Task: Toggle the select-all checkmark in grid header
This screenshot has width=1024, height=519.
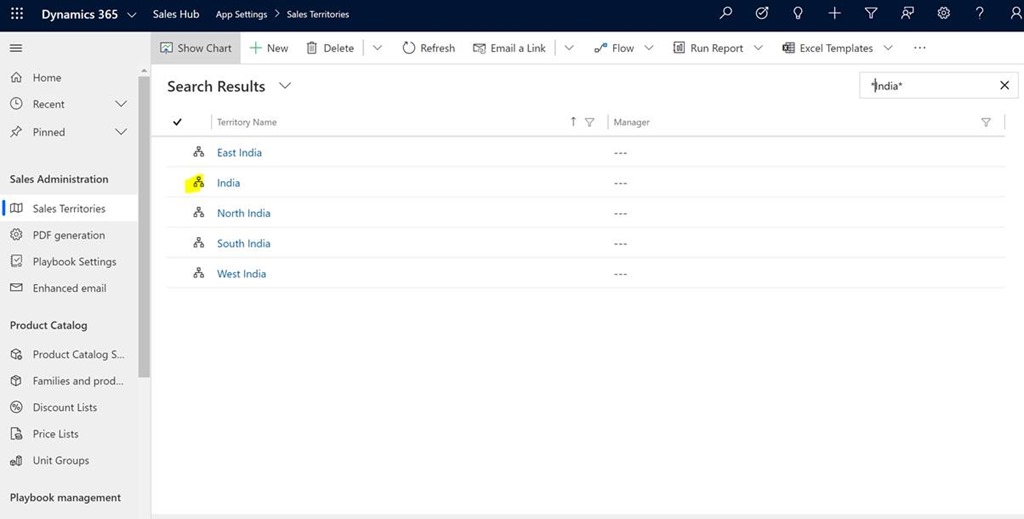Action: coord(178,122)
